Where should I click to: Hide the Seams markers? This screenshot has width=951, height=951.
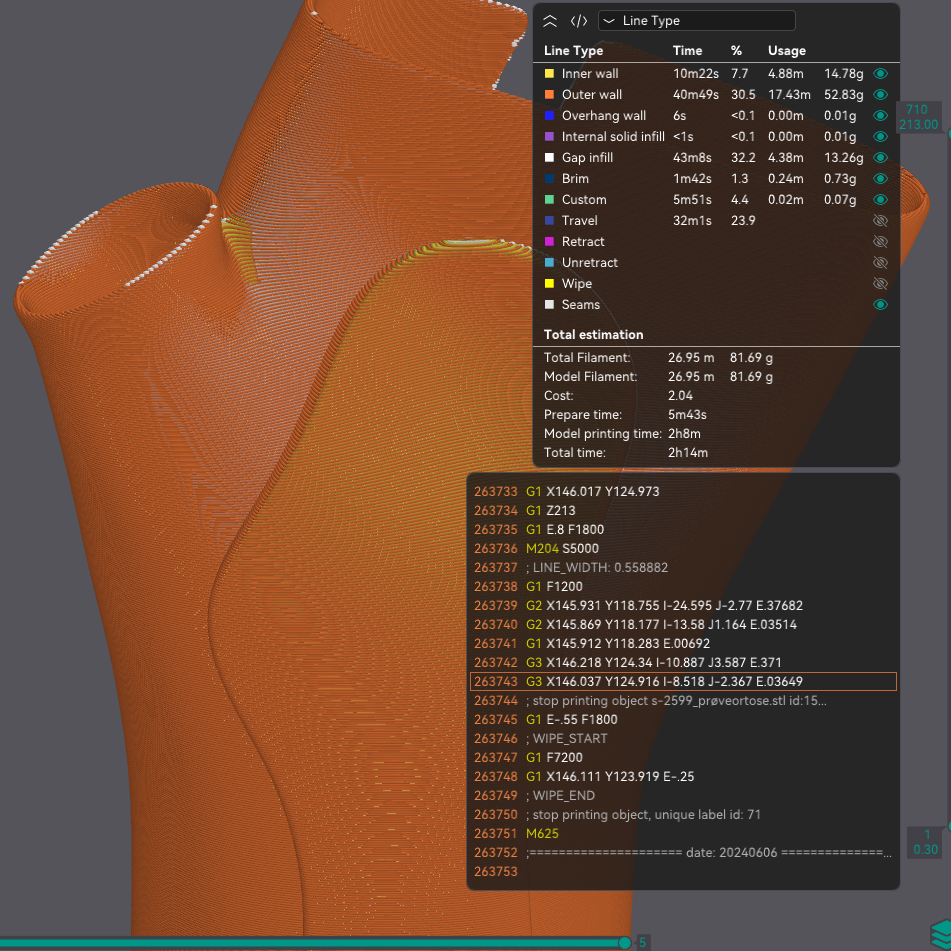tap(880, 305)
